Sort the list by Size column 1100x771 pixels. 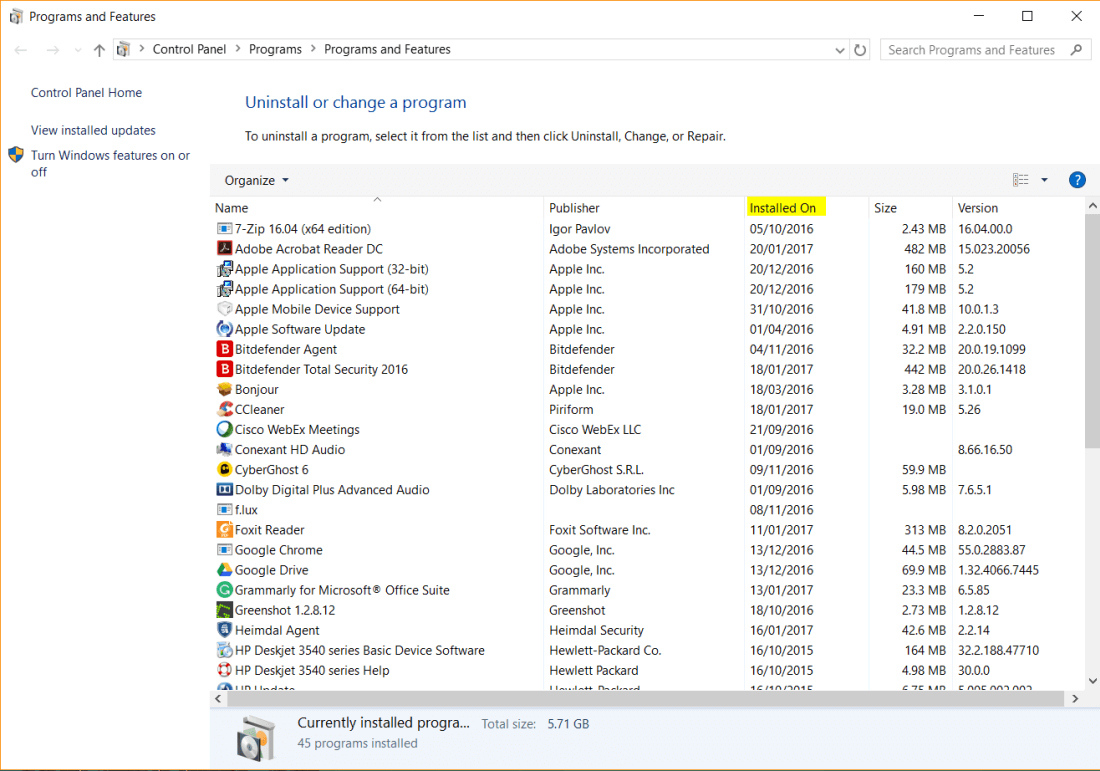click(885, 208)
